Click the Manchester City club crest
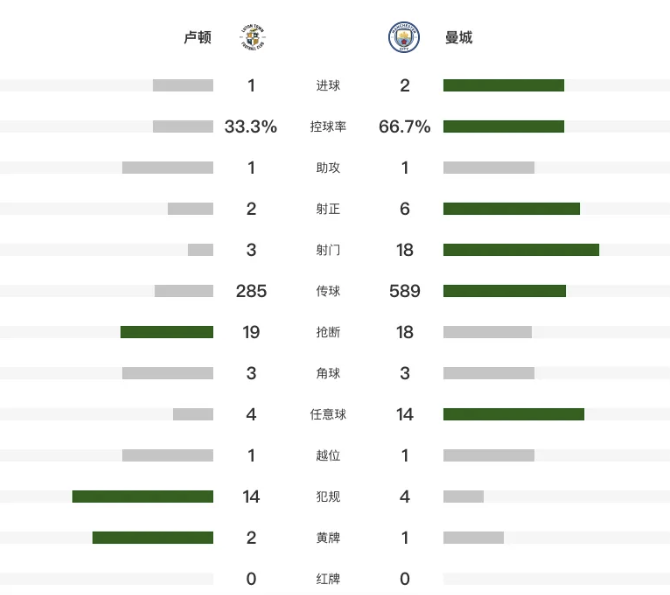This screenshot has width=670, height=595. (x=404, y=38)
